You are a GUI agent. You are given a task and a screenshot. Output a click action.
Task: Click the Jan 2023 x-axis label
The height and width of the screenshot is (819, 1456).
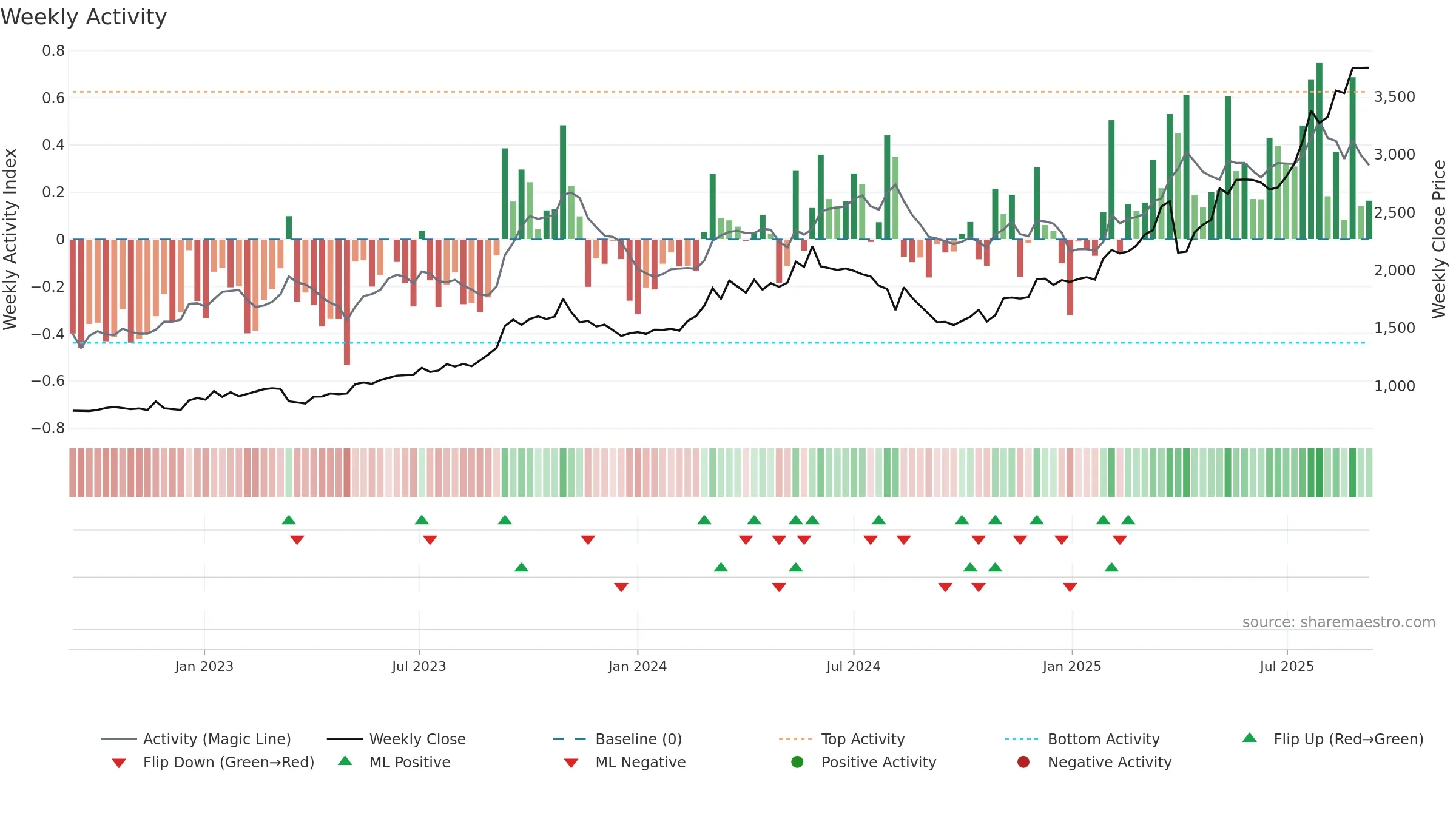click(x=204, y=666)
